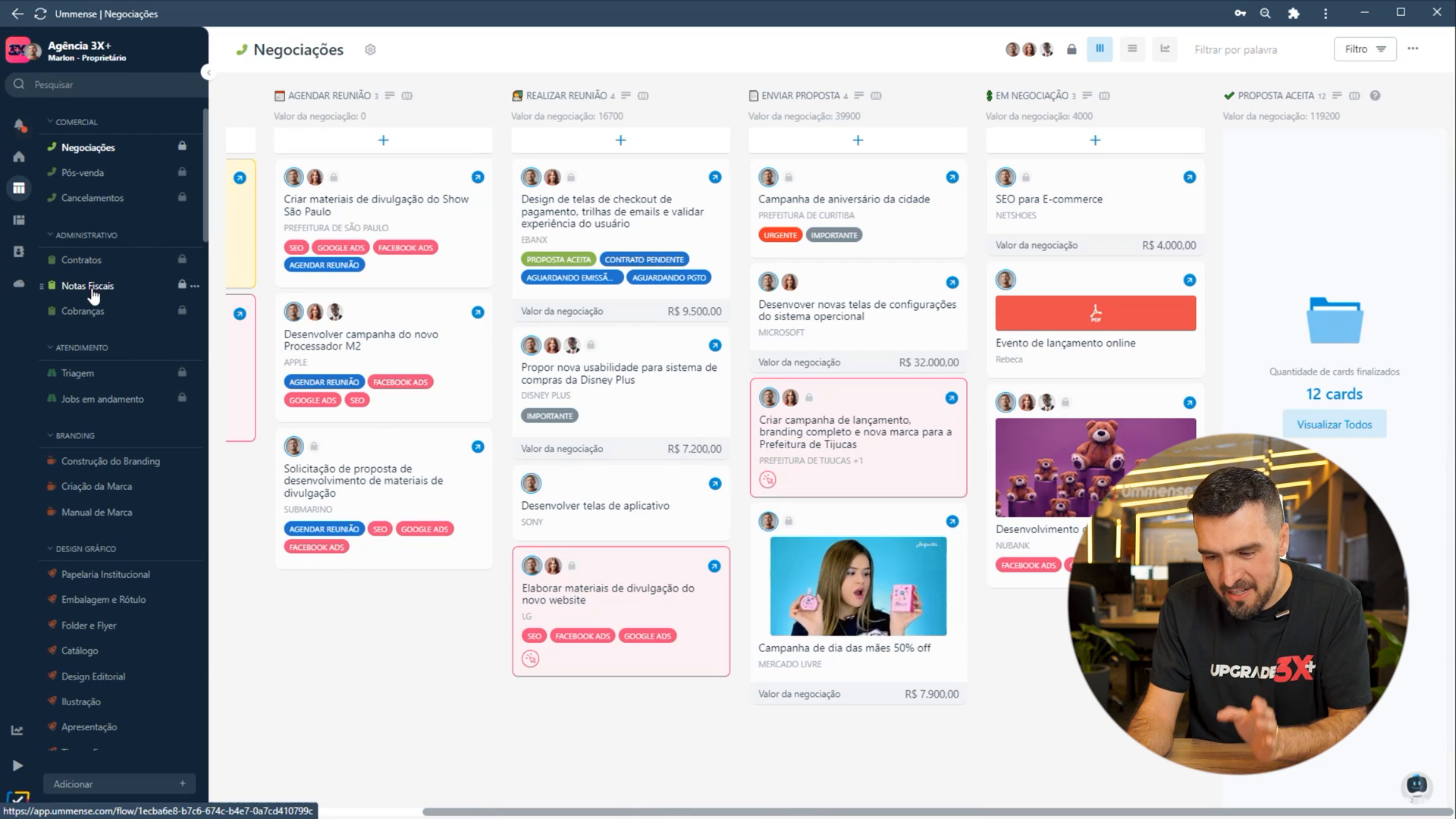Add card to ENVIAR PROPOSTA column
Screen dimensions: 1456x819
858,140
